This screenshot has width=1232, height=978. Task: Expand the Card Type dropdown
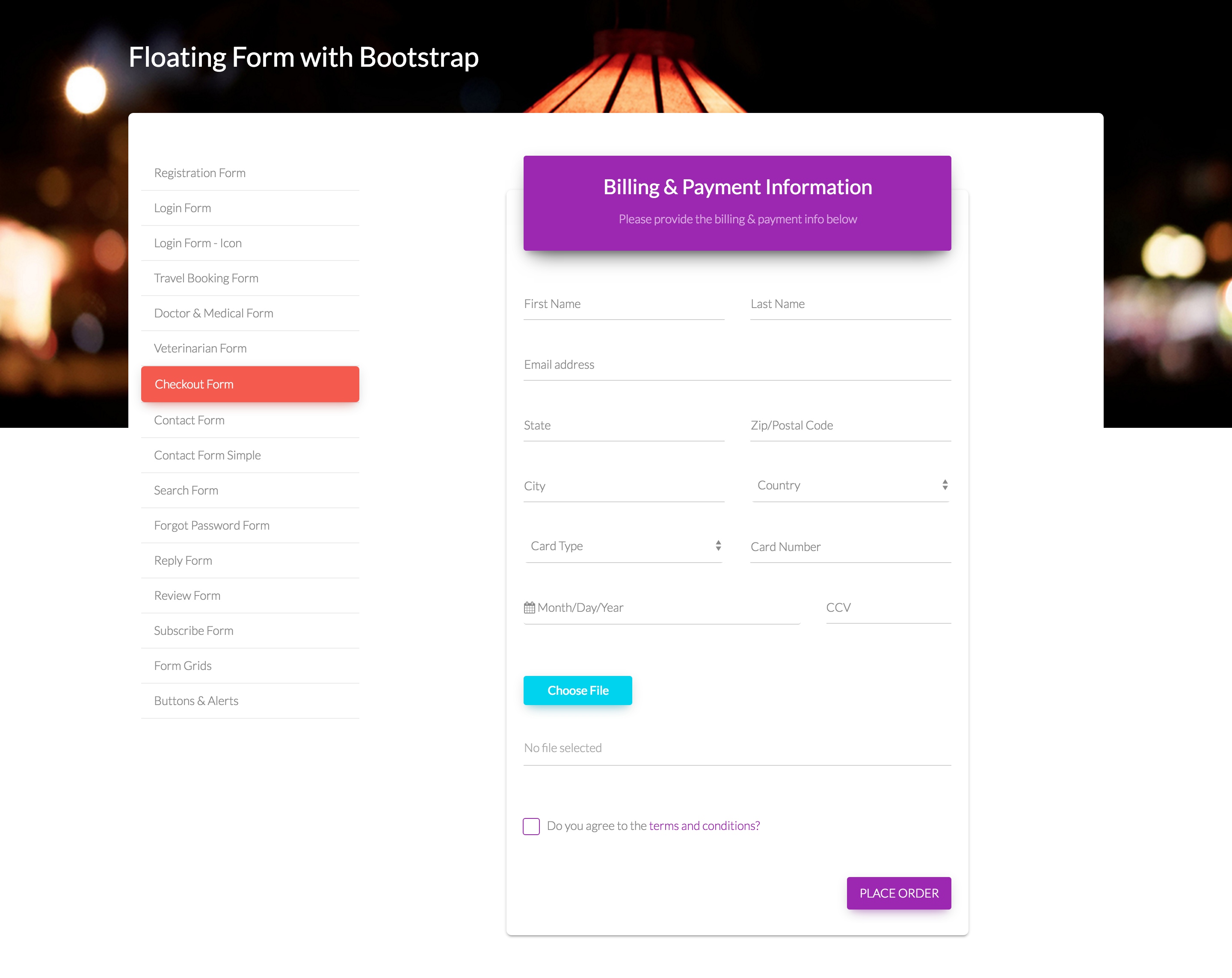(x=624, y=546)
